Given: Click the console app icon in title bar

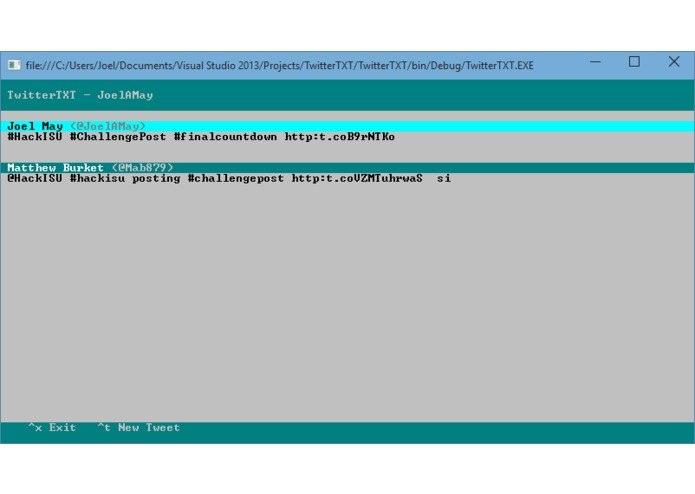Looking at the screenshot, I should [14, 65].
